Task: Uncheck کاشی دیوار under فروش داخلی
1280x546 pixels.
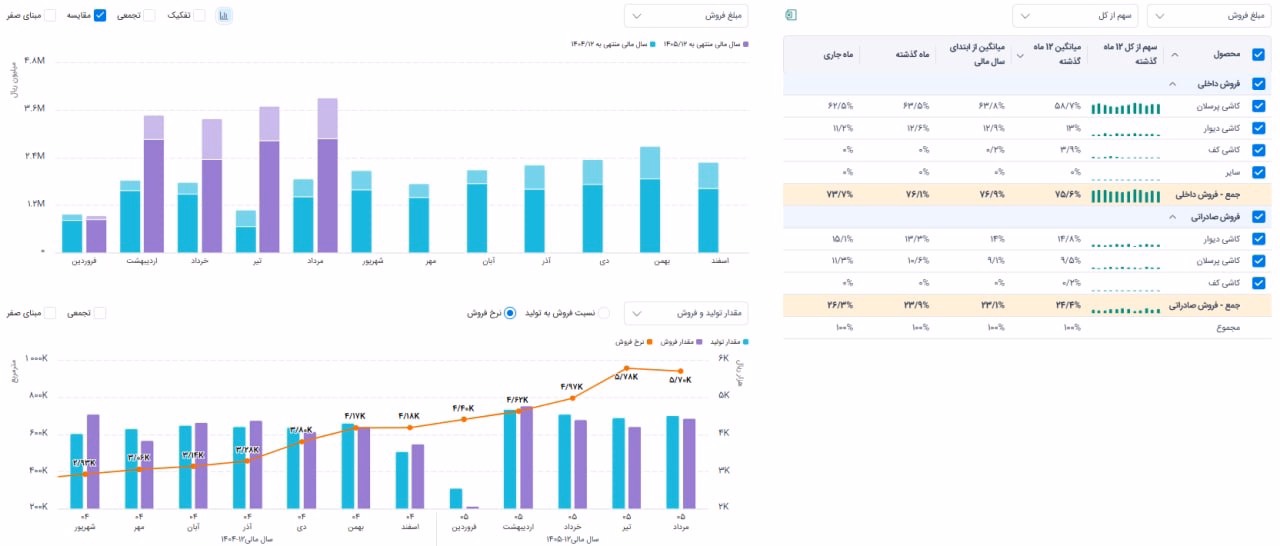Action: point(1259,128)
